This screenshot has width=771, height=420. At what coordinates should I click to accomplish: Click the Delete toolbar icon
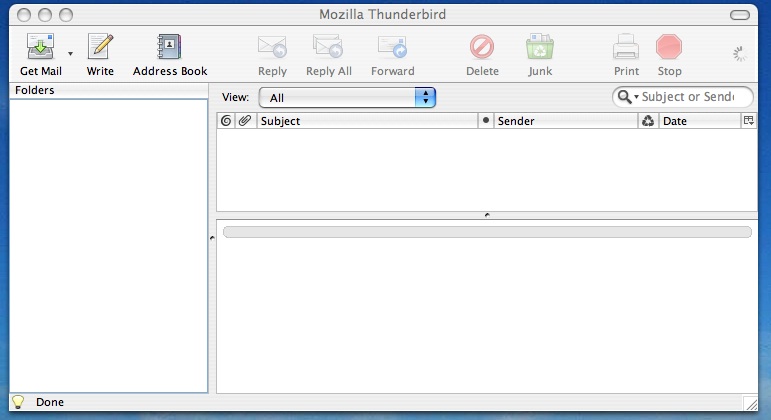pyautogui.click(x=482, y=47)
